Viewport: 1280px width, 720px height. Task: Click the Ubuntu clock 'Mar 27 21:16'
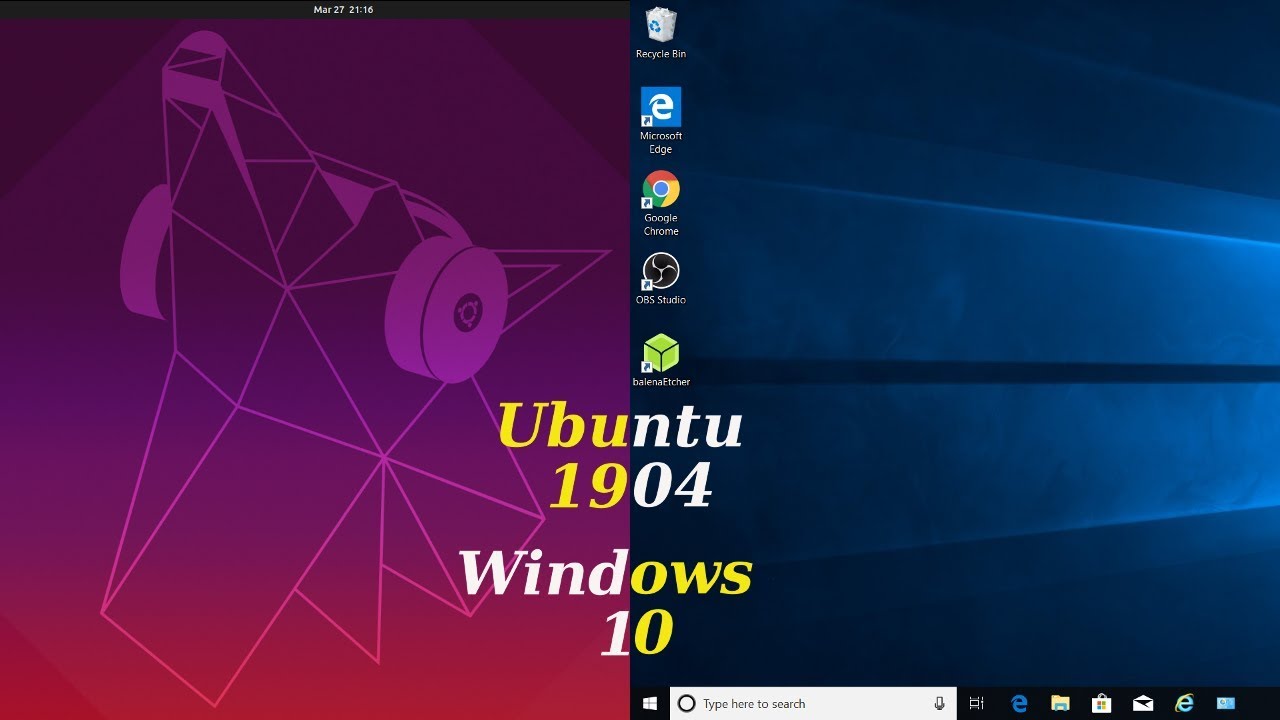coord(343,9)
